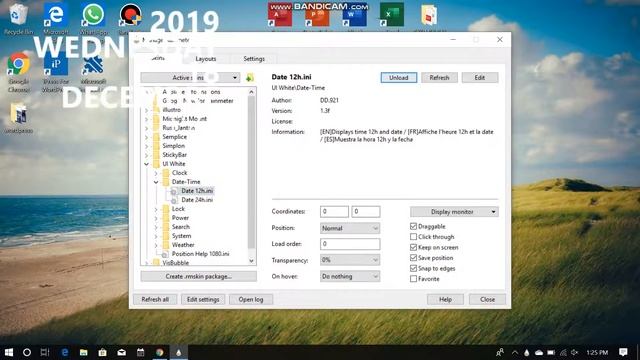Click the Load order input field
This screenshot has height=360, width=640.
350,244
